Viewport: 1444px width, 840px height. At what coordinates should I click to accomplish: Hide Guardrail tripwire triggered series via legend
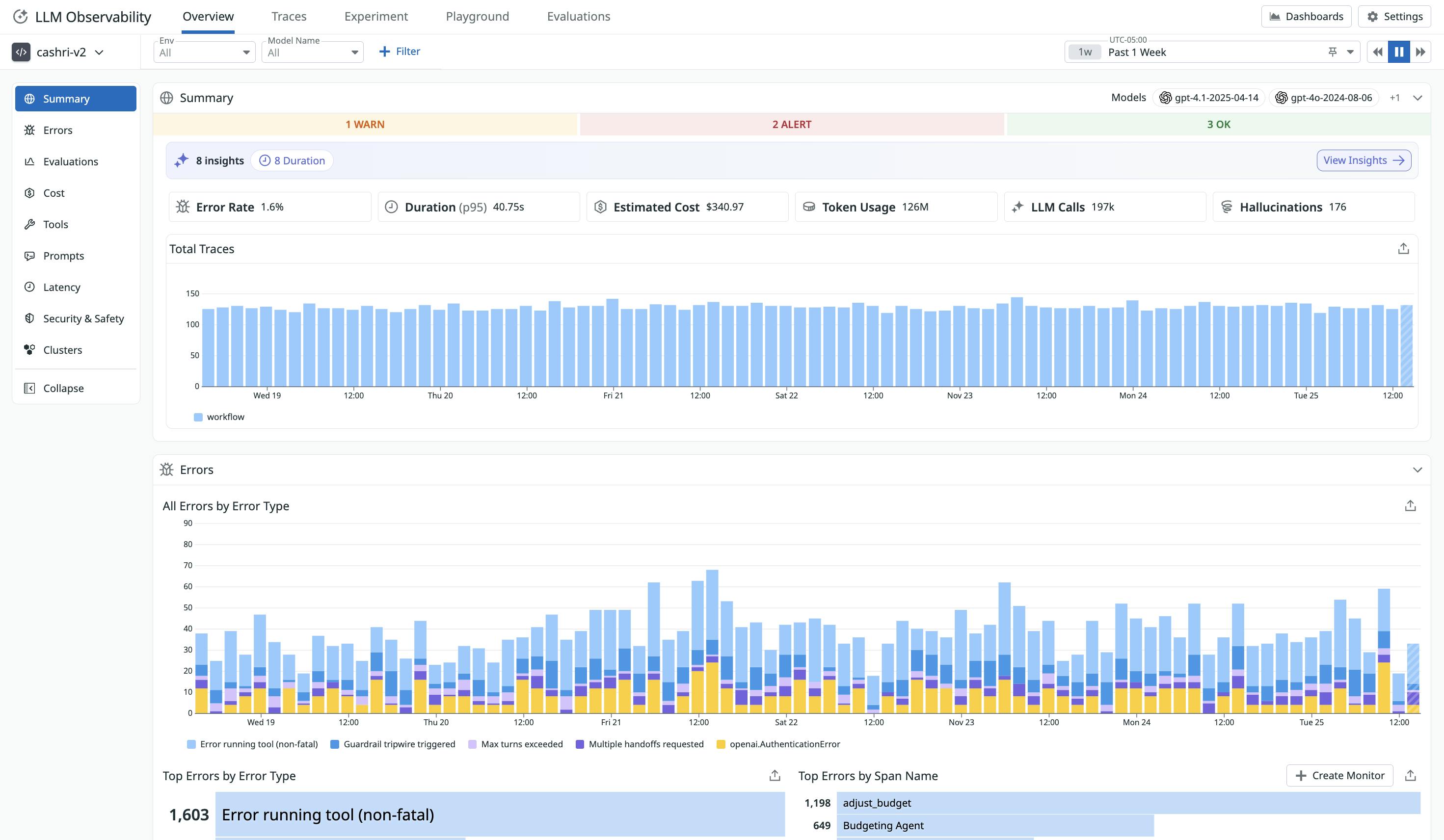coord(393,744)
